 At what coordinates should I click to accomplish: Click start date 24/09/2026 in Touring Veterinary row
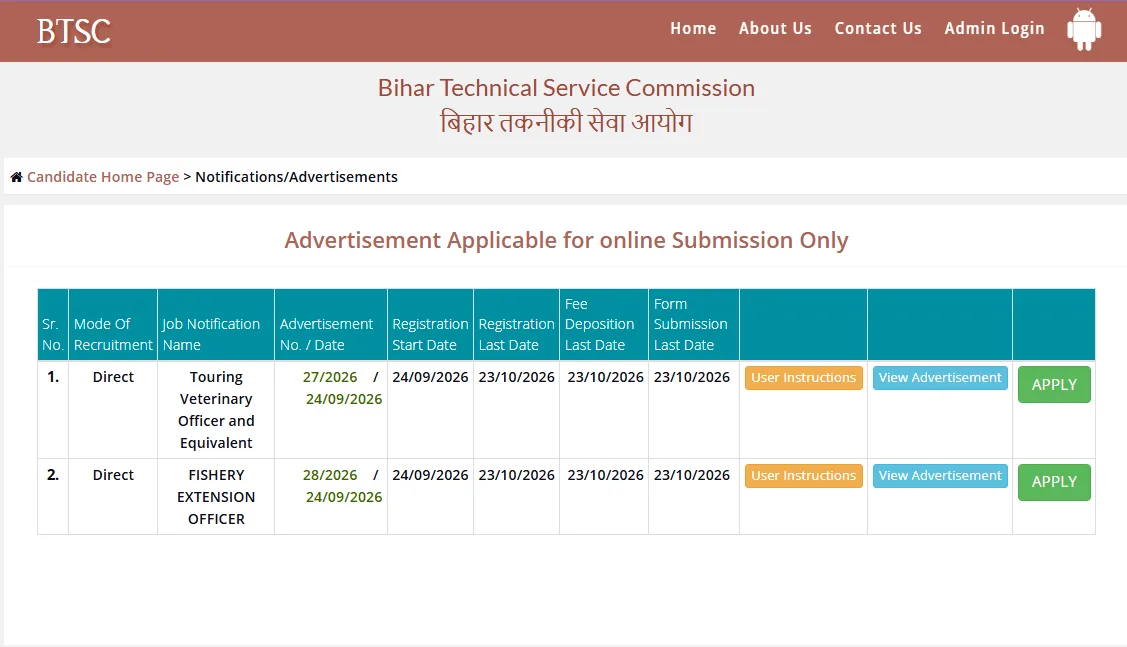point(430,377)
